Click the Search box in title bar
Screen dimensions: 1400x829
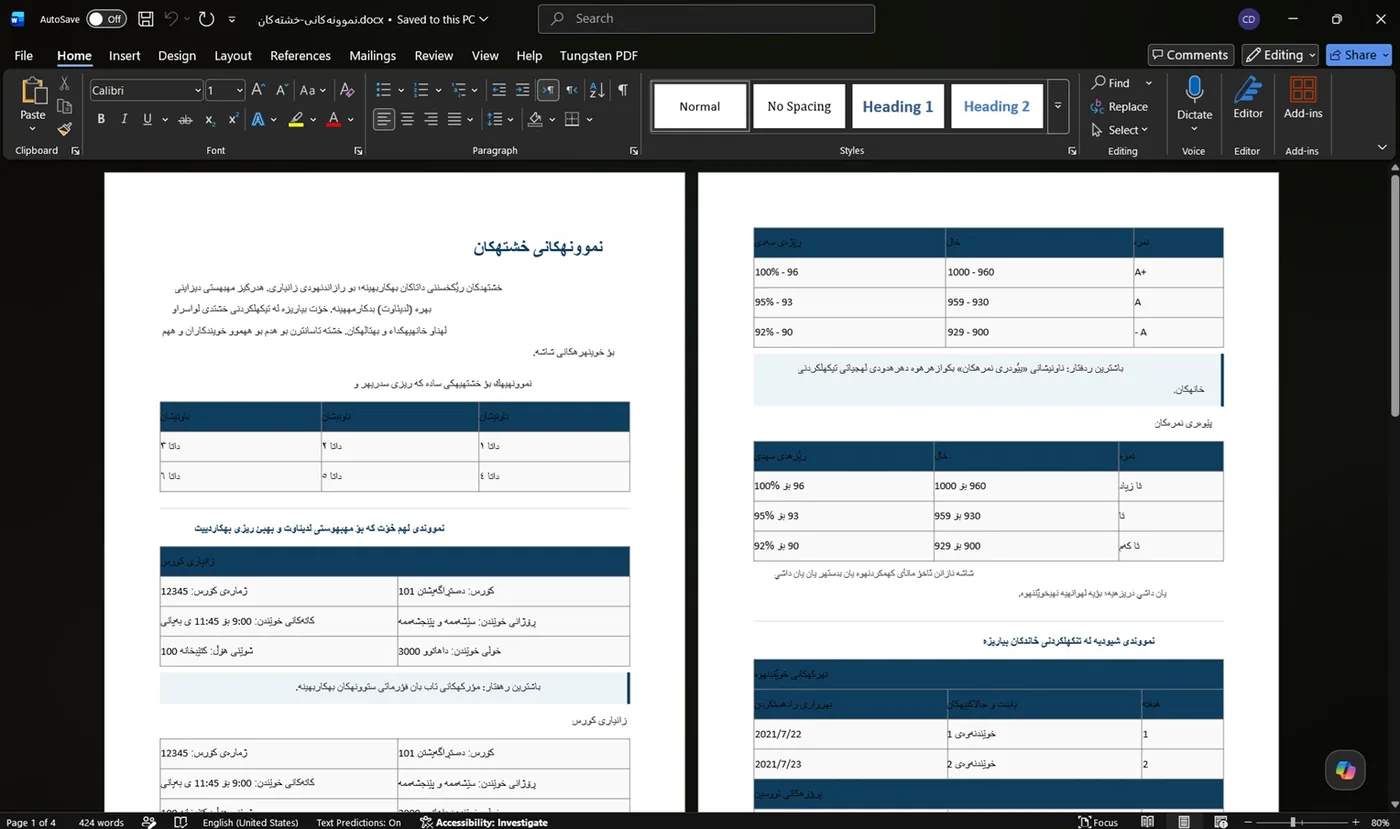[x=706, y=19]
